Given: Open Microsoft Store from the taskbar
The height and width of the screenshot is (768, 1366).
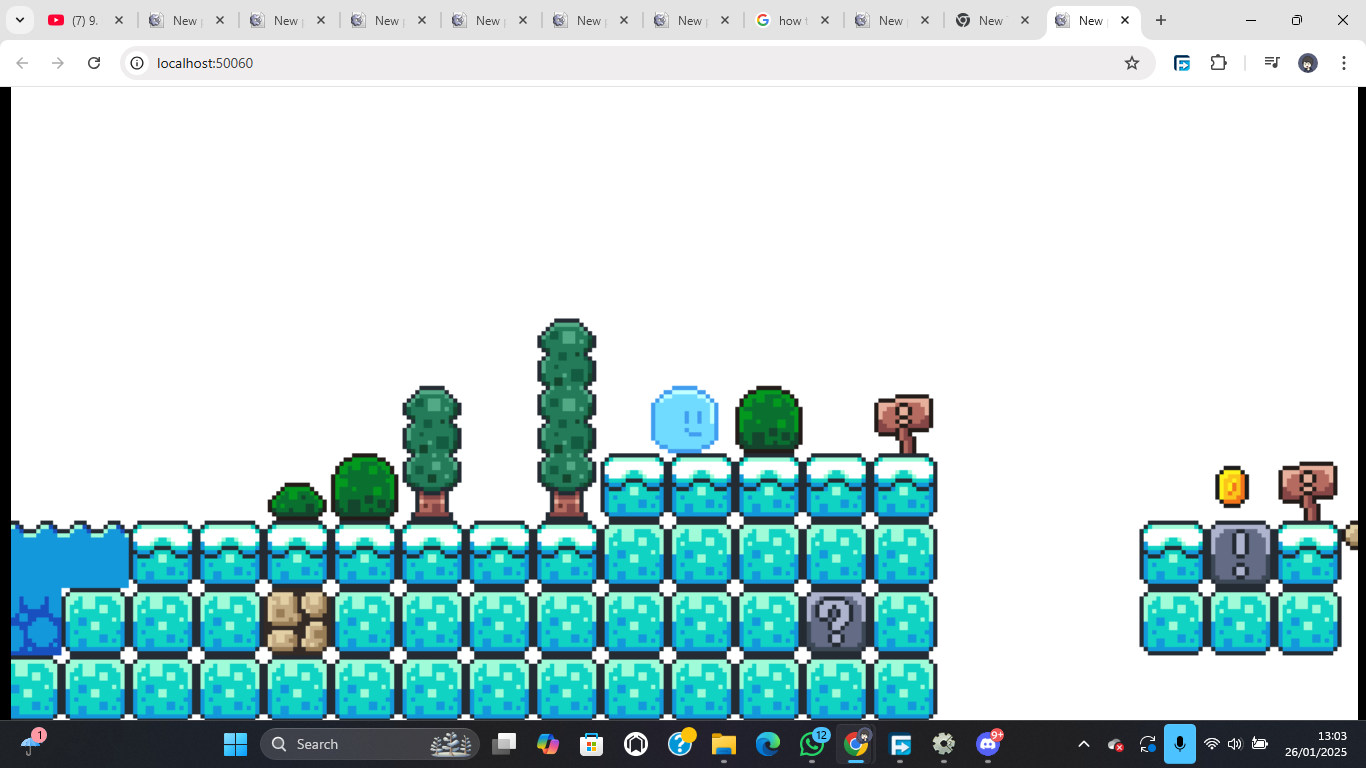Looking at the screenshot, I should [x=592, y=744].
